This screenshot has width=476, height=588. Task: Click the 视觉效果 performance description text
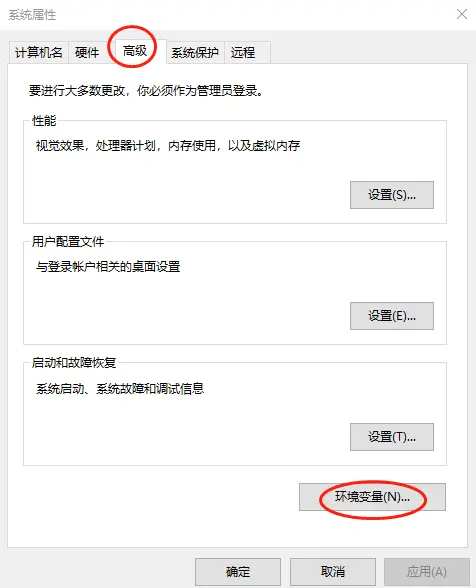[x=168, y=146]
